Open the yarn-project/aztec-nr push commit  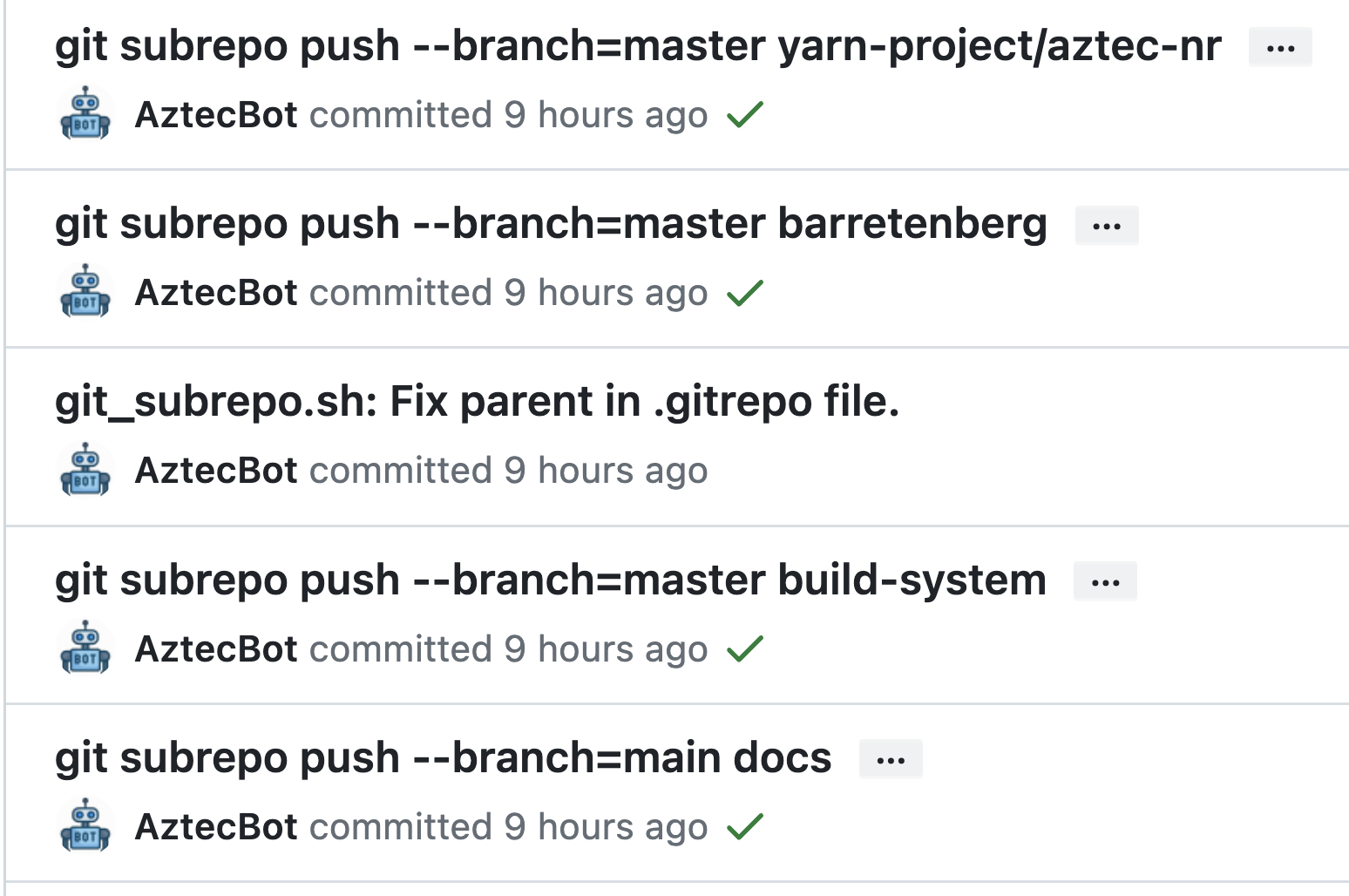[636, 44]
